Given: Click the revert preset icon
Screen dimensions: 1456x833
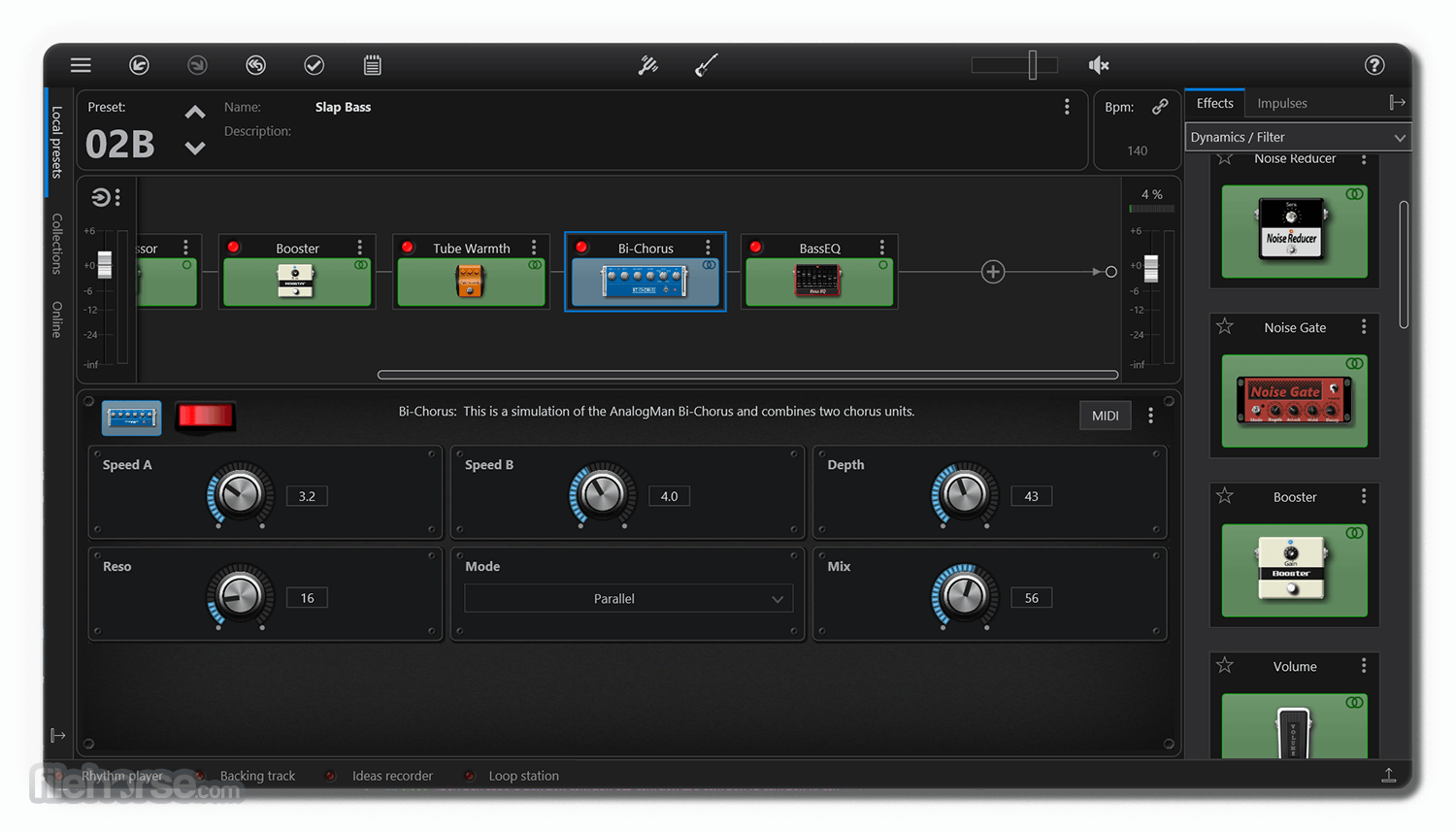Looking at the screenshot, I should 255,65.
